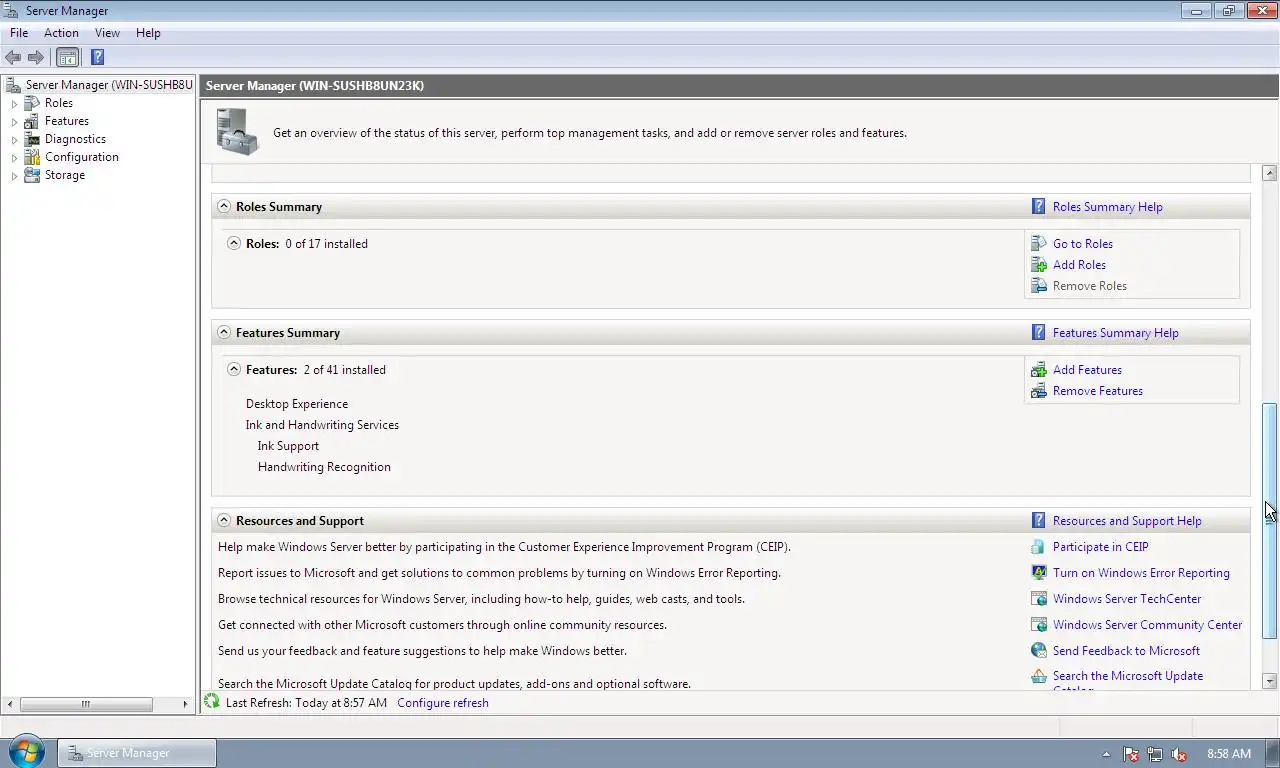The width and height of the screenshot is (1280, 768).
Task: Click the Windows Error Reporting icon
Action: pos(1039,573)
